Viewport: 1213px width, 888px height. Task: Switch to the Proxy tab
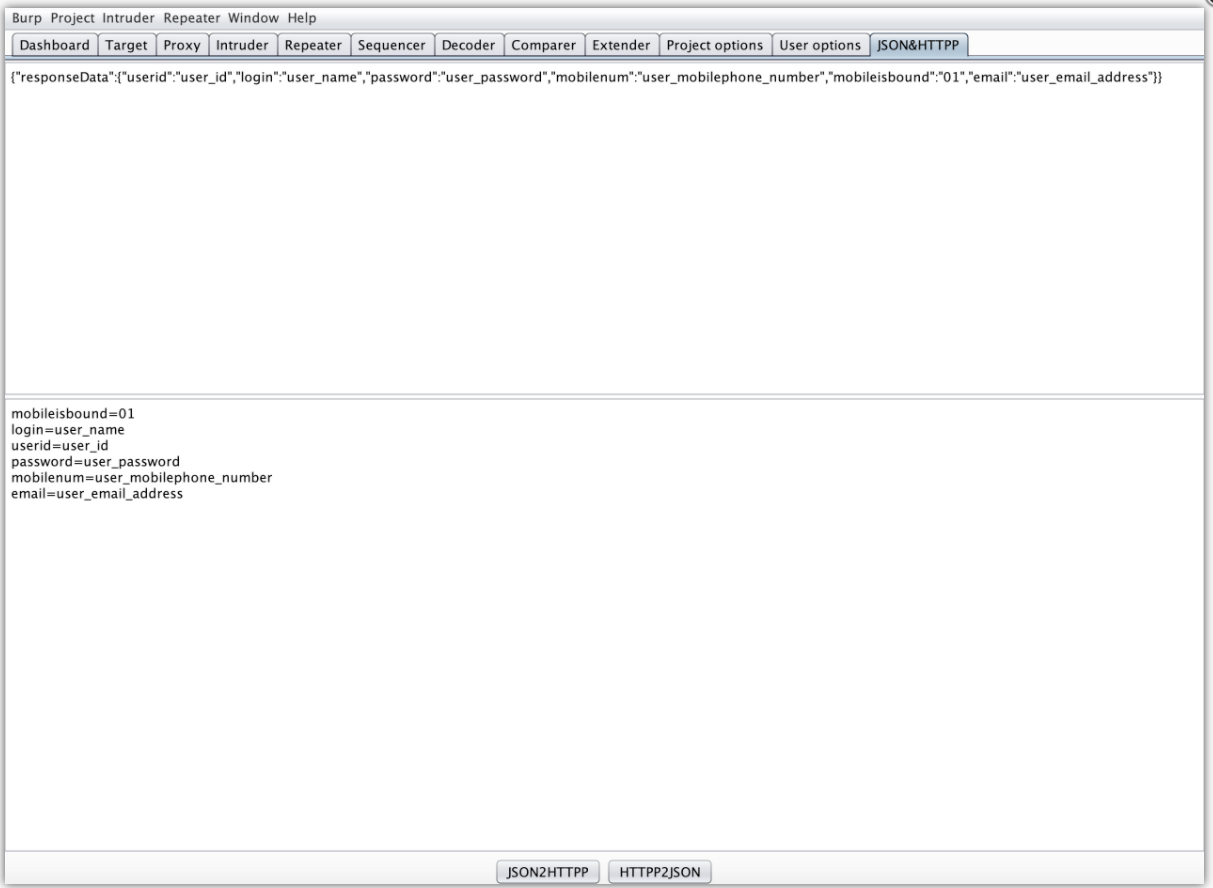coord(182,45)
